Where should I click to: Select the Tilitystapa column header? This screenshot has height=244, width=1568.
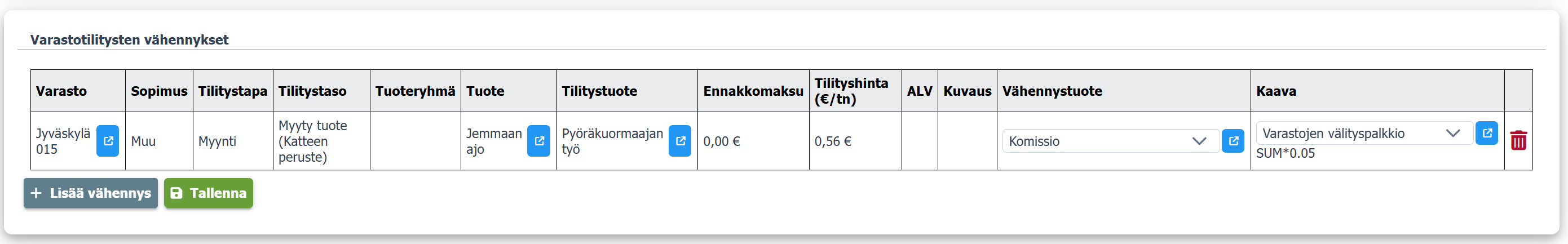pyautogui.click(x=232, y=91)
